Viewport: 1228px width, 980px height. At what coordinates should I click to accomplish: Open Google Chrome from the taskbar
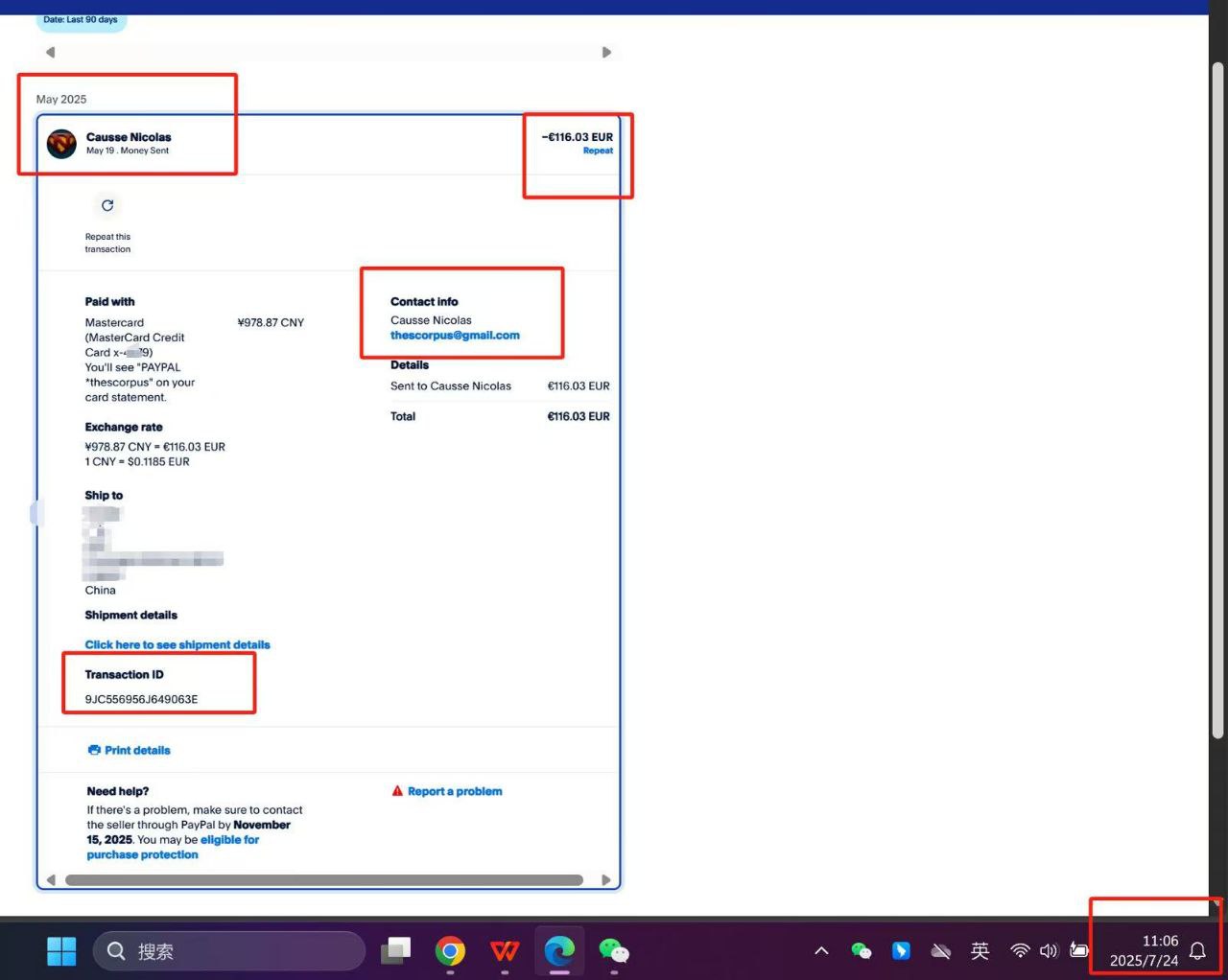pyautogui.click(x=450, y=950)
